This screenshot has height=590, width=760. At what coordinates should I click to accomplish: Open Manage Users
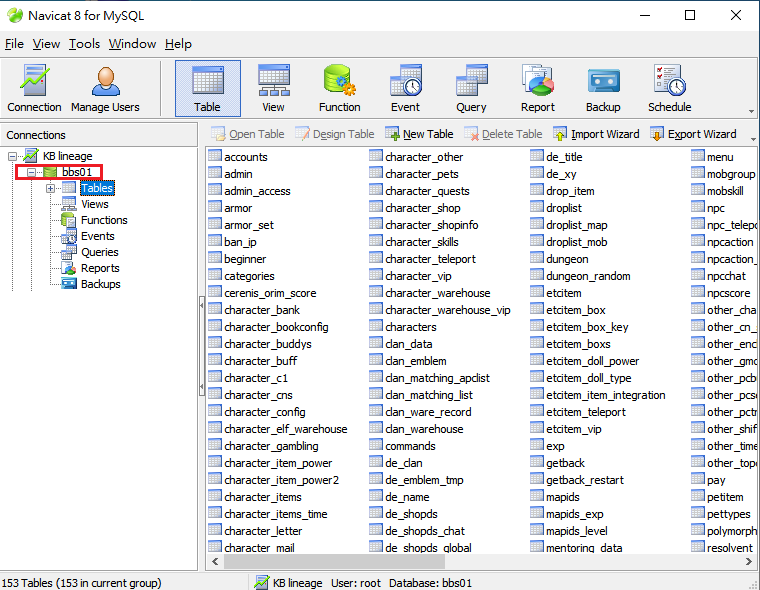(x=105, y=88)
